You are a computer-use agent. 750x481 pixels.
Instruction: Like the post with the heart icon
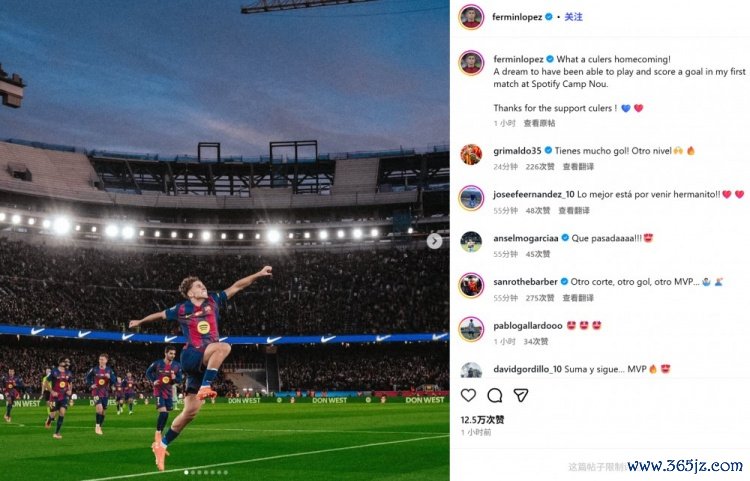(470, 395)
